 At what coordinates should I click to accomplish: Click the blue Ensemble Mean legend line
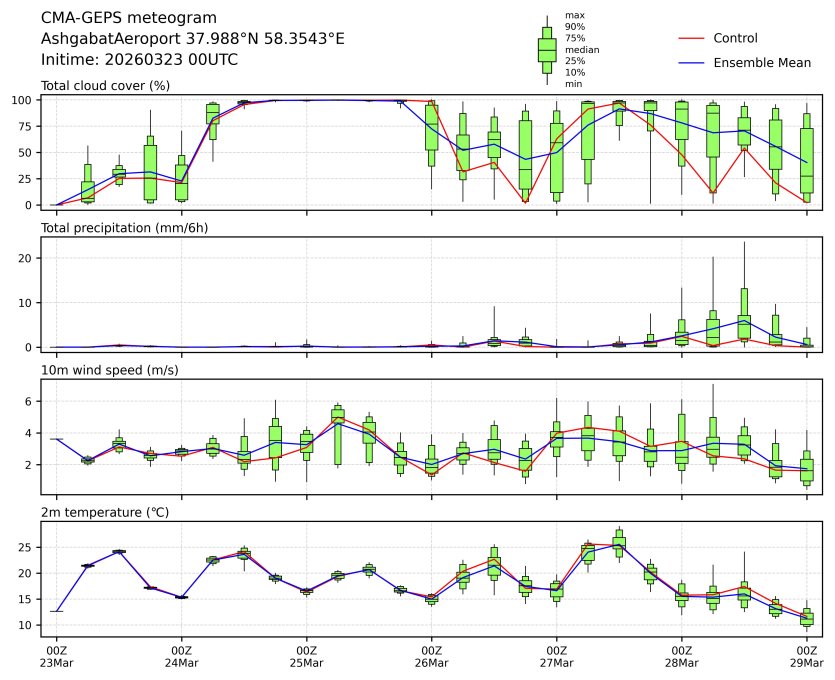click(x=693, y=63)
